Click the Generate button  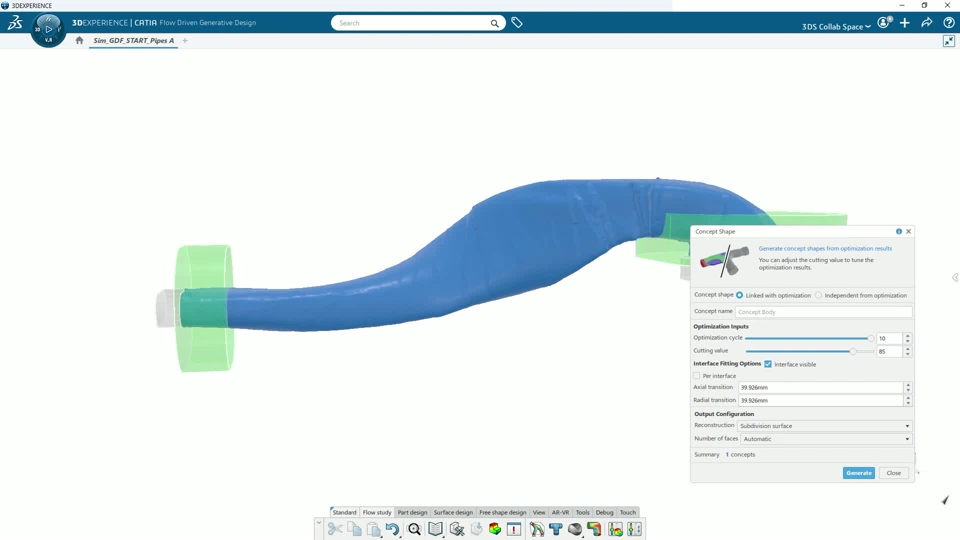[858, 473]
